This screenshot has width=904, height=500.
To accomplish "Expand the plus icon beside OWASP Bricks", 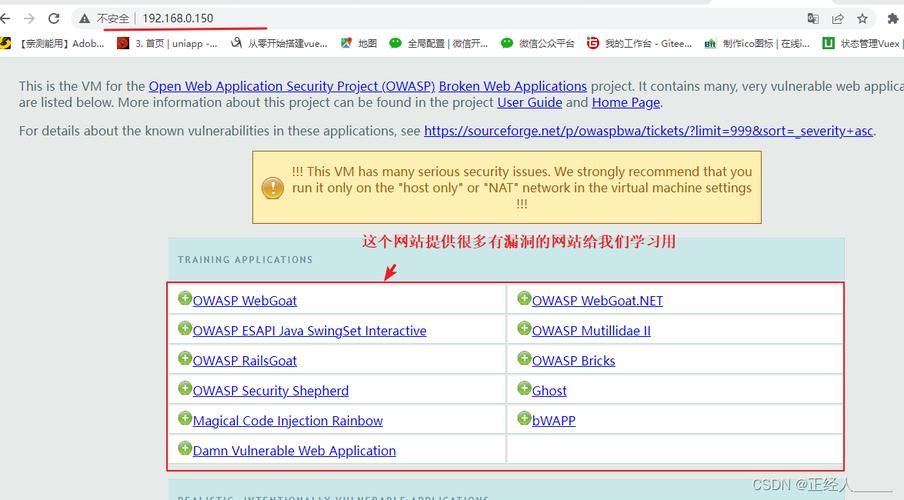I will [523, 358].
